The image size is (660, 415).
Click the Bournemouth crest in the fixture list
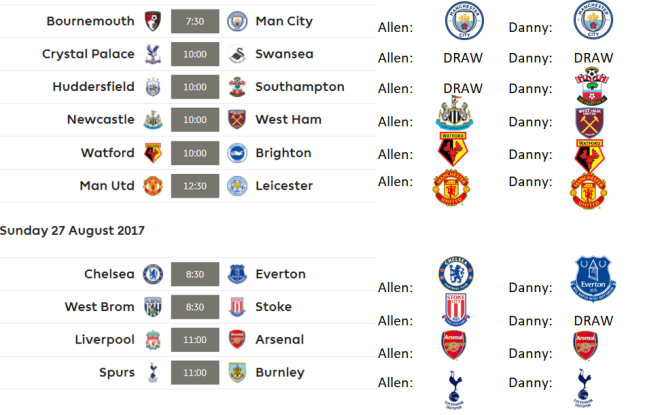point(154,21)
